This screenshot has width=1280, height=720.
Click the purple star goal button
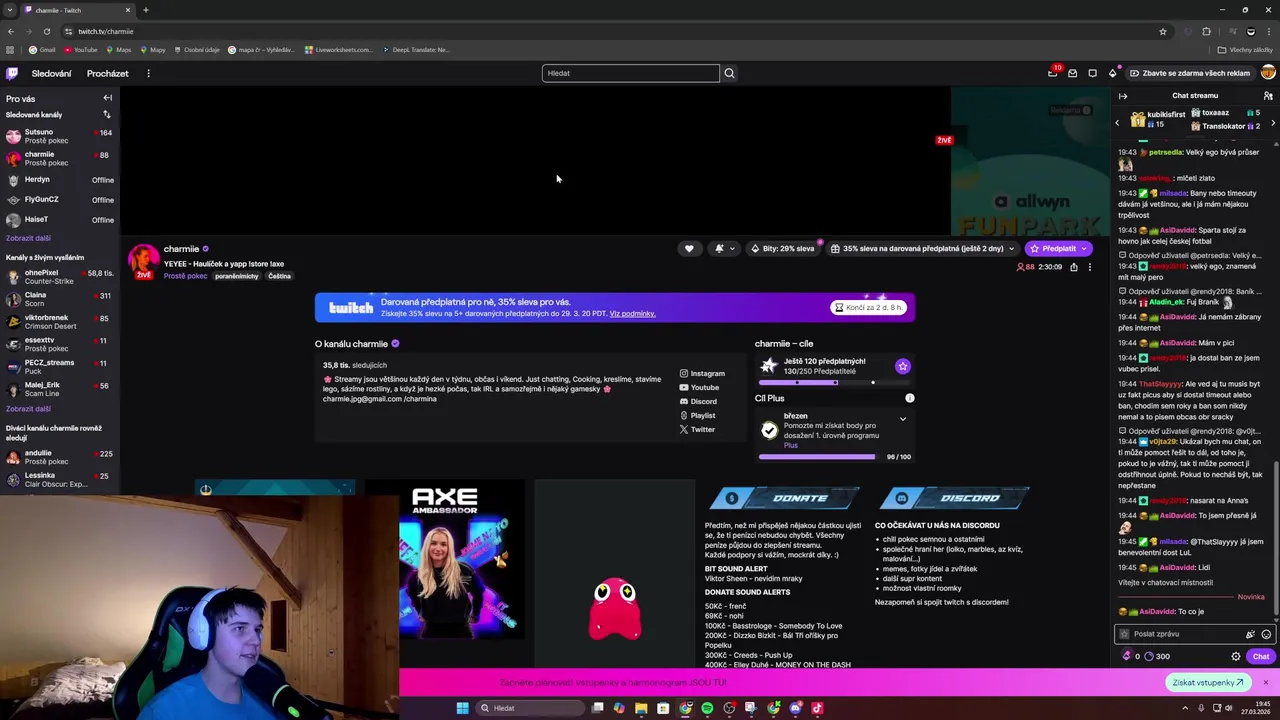902,366
